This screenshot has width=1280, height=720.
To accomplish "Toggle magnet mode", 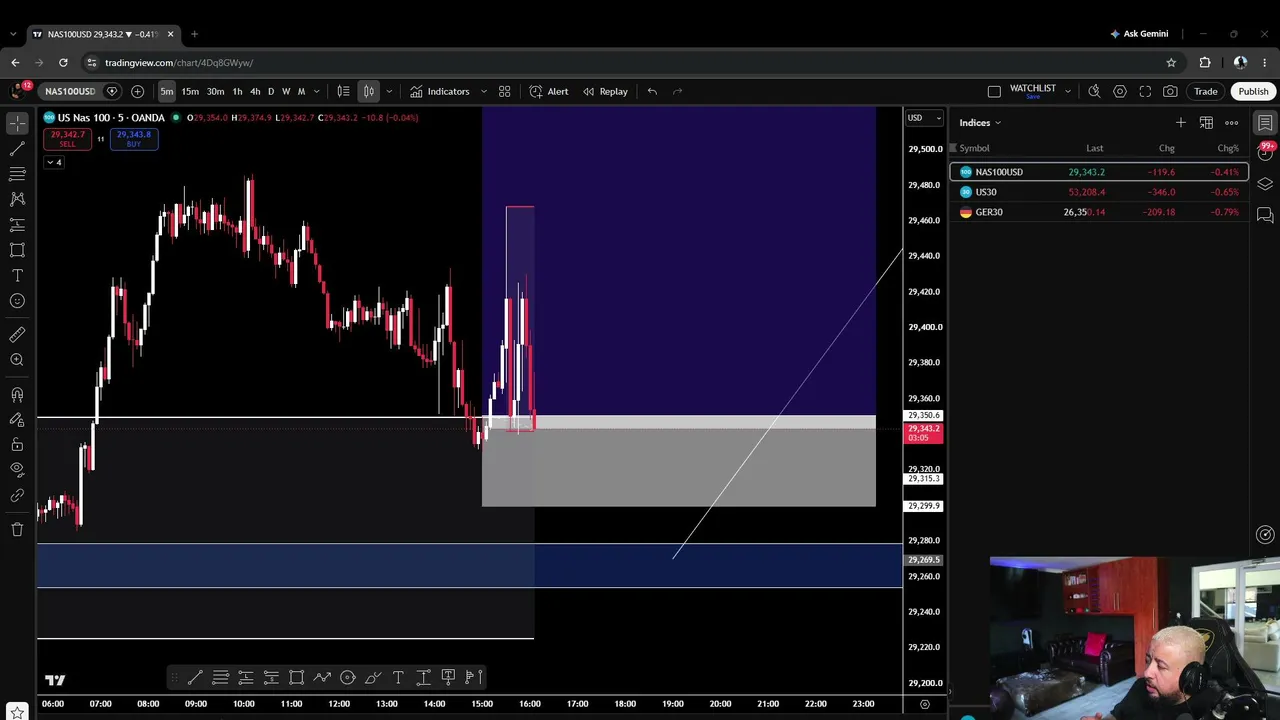I will (17, 395).
